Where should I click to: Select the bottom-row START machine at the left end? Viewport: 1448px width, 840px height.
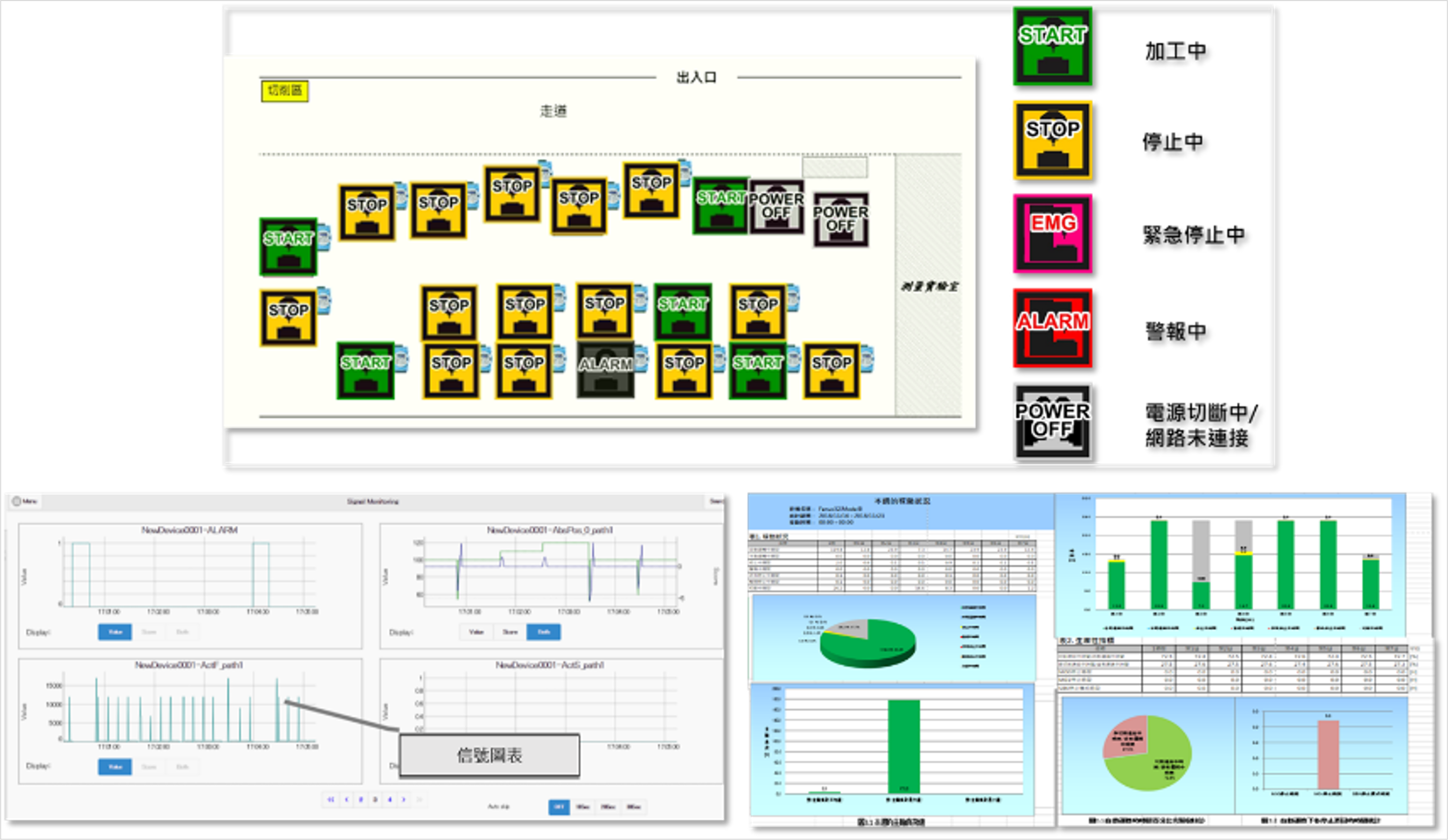coord(365,371)
